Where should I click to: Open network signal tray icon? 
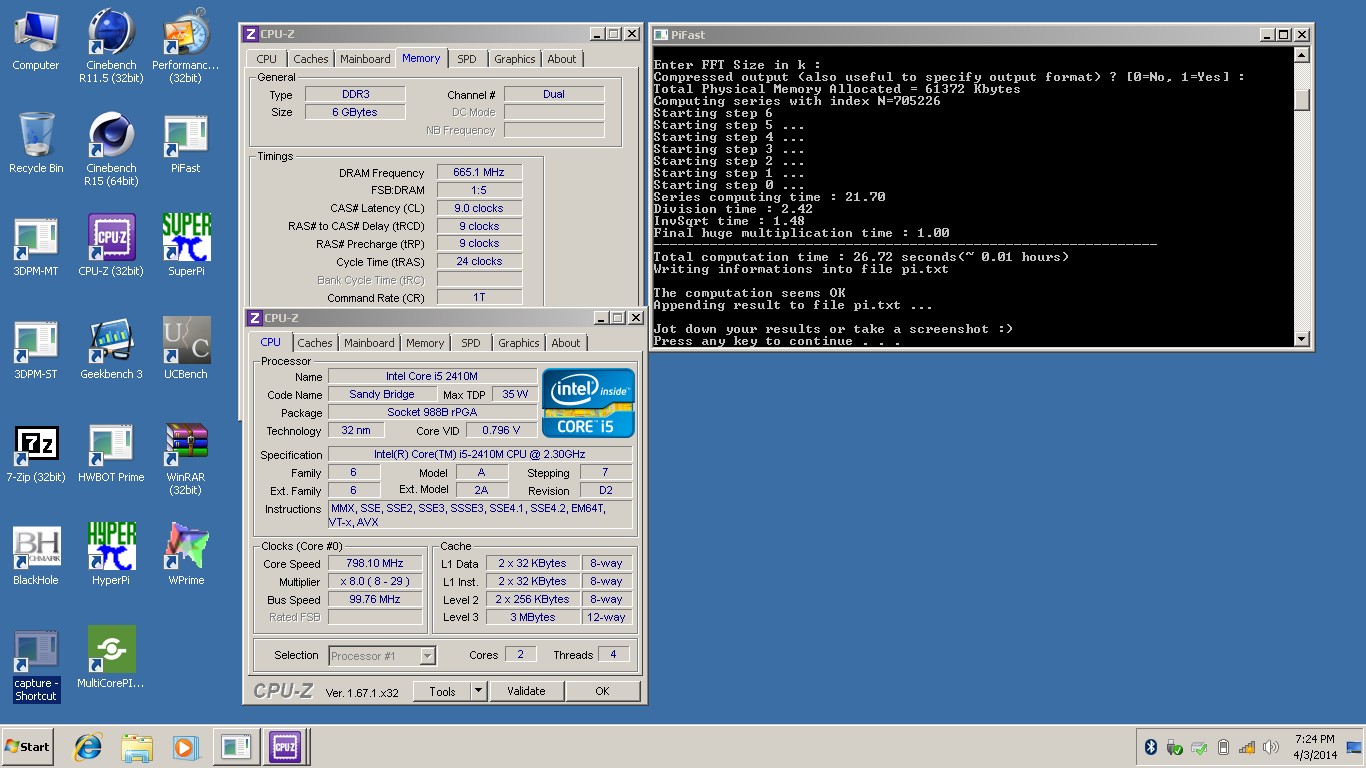click(x=1247, y=747)
